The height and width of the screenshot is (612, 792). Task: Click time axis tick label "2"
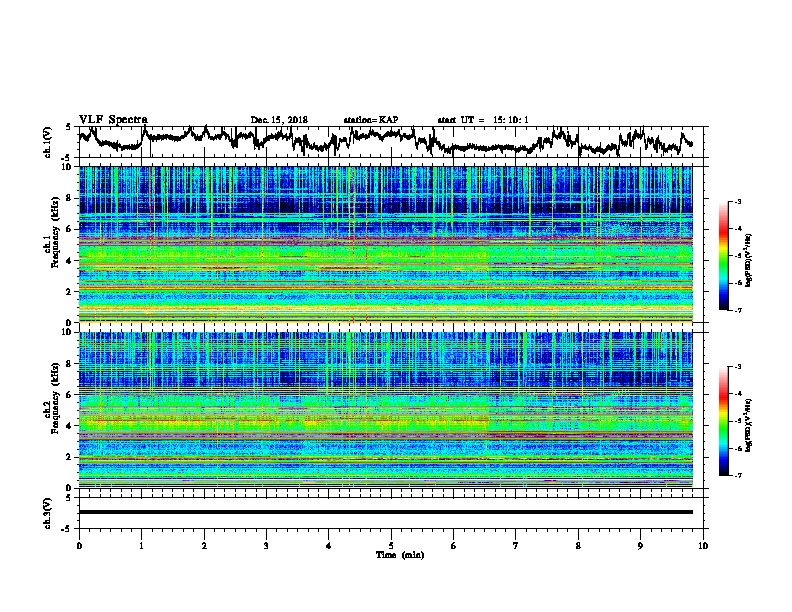(204, 546)
